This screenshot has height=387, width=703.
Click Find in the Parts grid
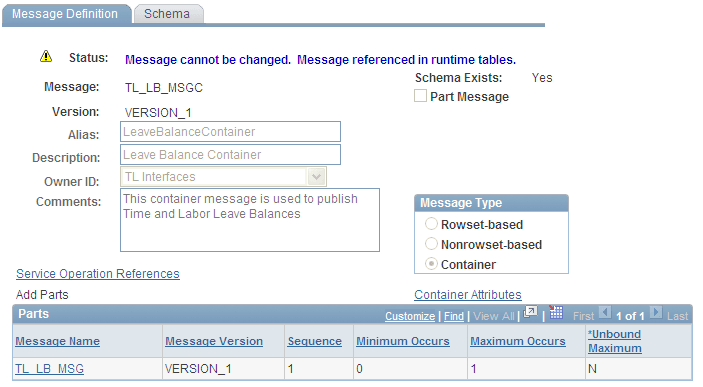(454, 316)
